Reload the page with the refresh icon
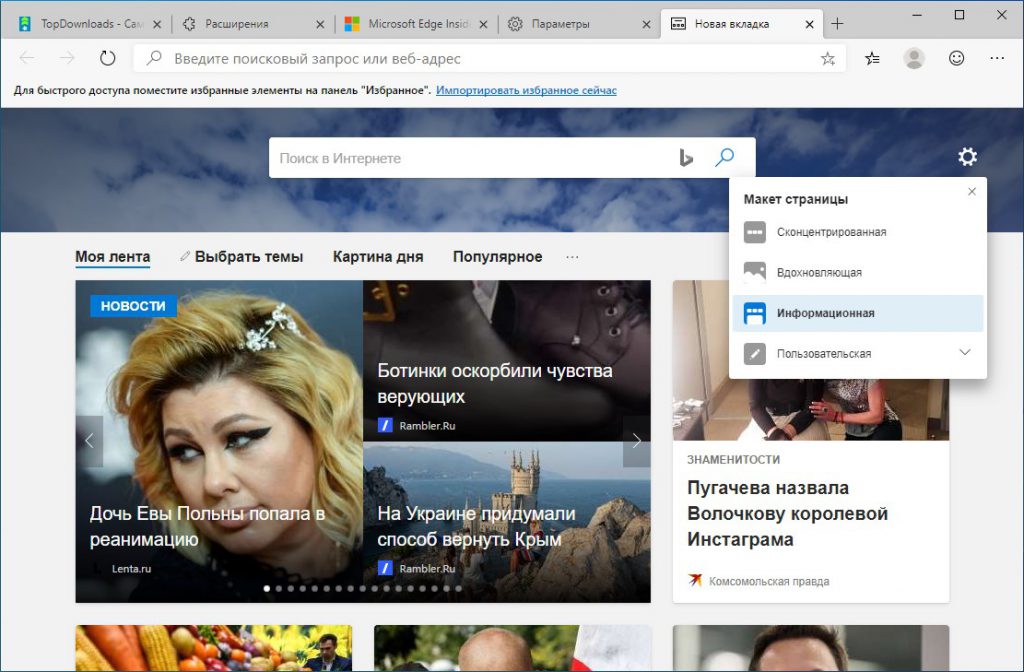Image resolution: width=1024 pixels, height=672 pixels. coord(108,58)
